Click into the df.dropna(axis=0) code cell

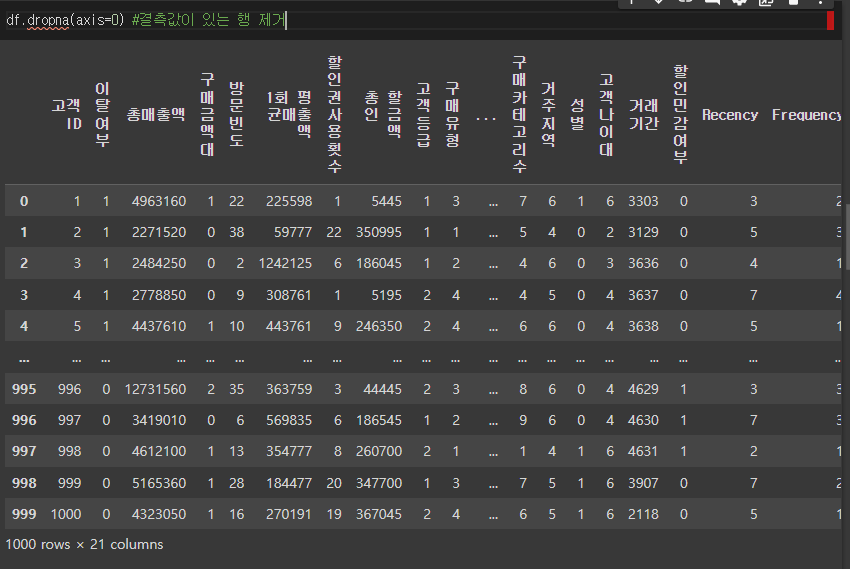[415, 21]
